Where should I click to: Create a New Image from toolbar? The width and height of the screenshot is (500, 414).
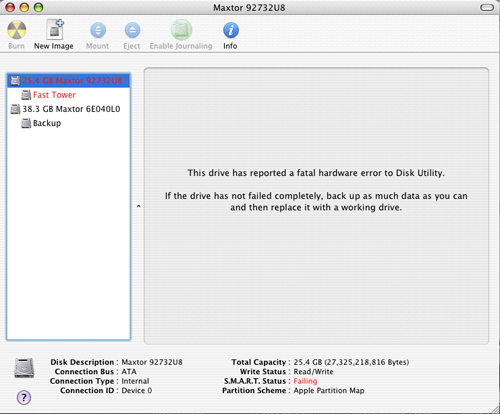click(x=55, y=30)
